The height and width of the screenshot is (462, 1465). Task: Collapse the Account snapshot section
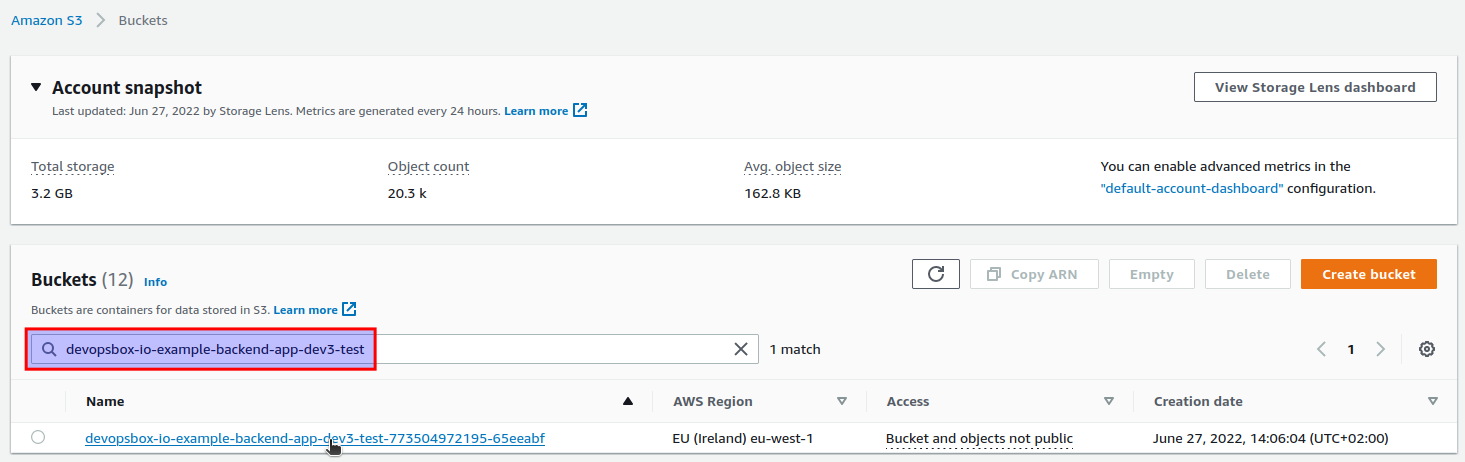[36, 87]
